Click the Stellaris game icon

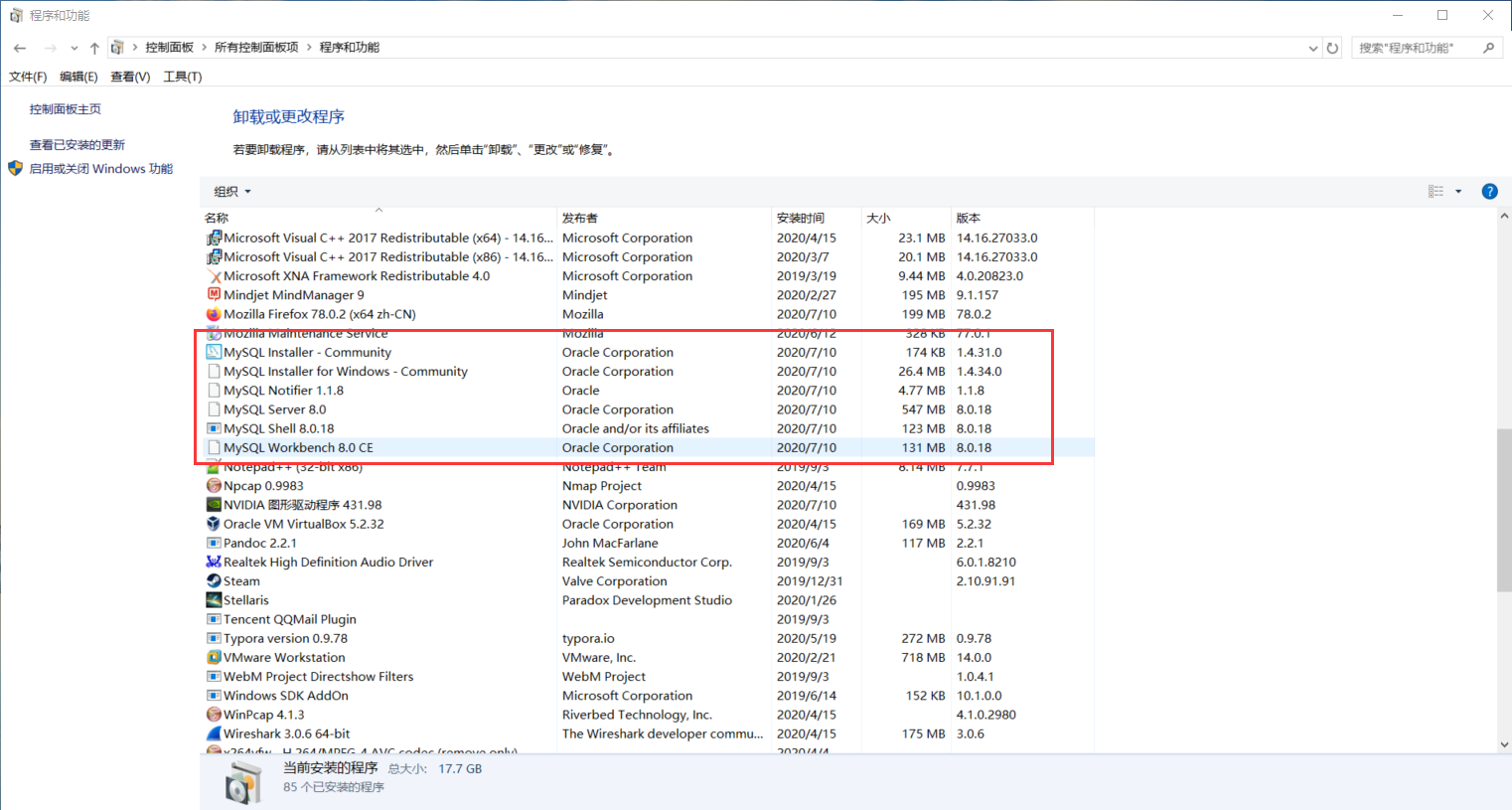click(214, 600)
